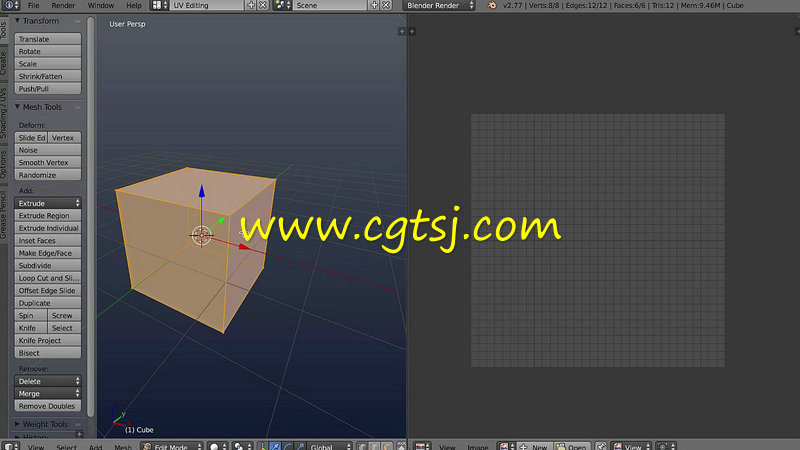The image size is (800, 450).
Task: Click the Grease Pencil vertical tab
Action: 4,214
